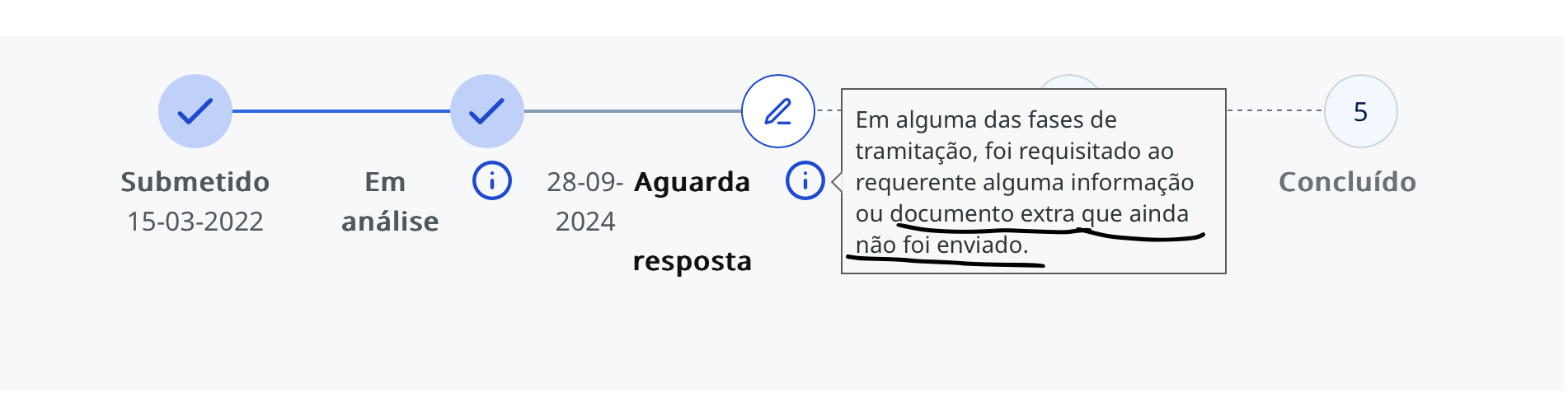Click the underlined "não foi enviado" text
Screen dimensions: 1568x397
[x=941, y=245]
